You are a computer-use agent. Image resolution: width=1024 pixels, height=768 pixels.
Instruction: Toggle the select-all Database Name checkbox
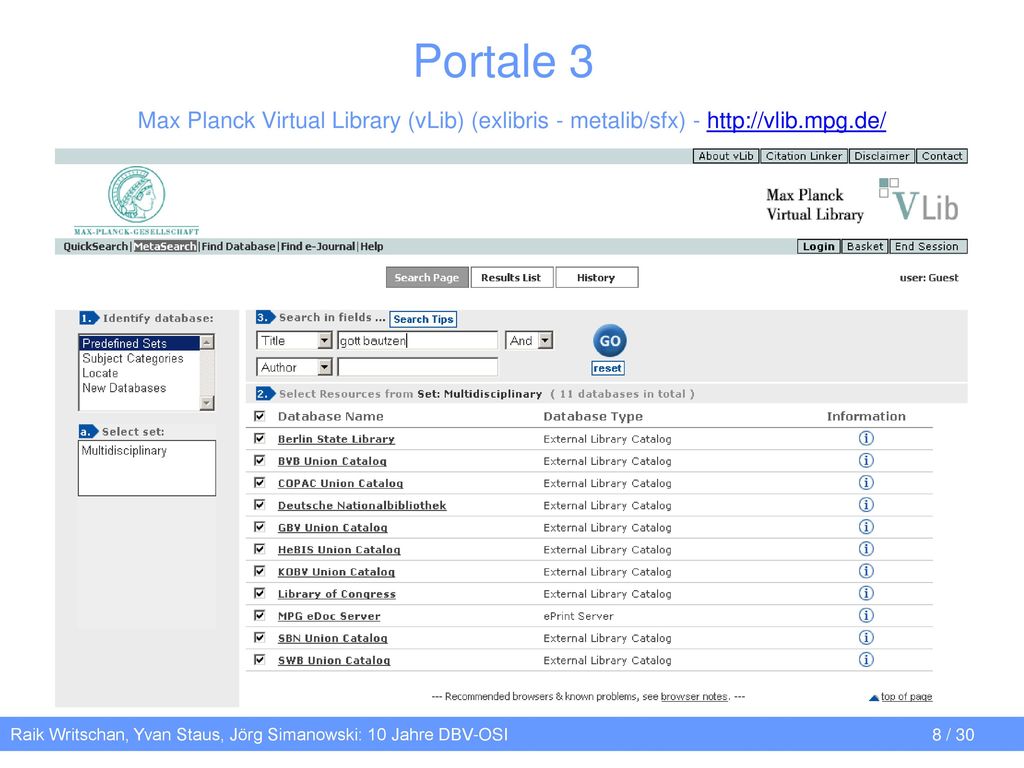[x=260, y=416]
